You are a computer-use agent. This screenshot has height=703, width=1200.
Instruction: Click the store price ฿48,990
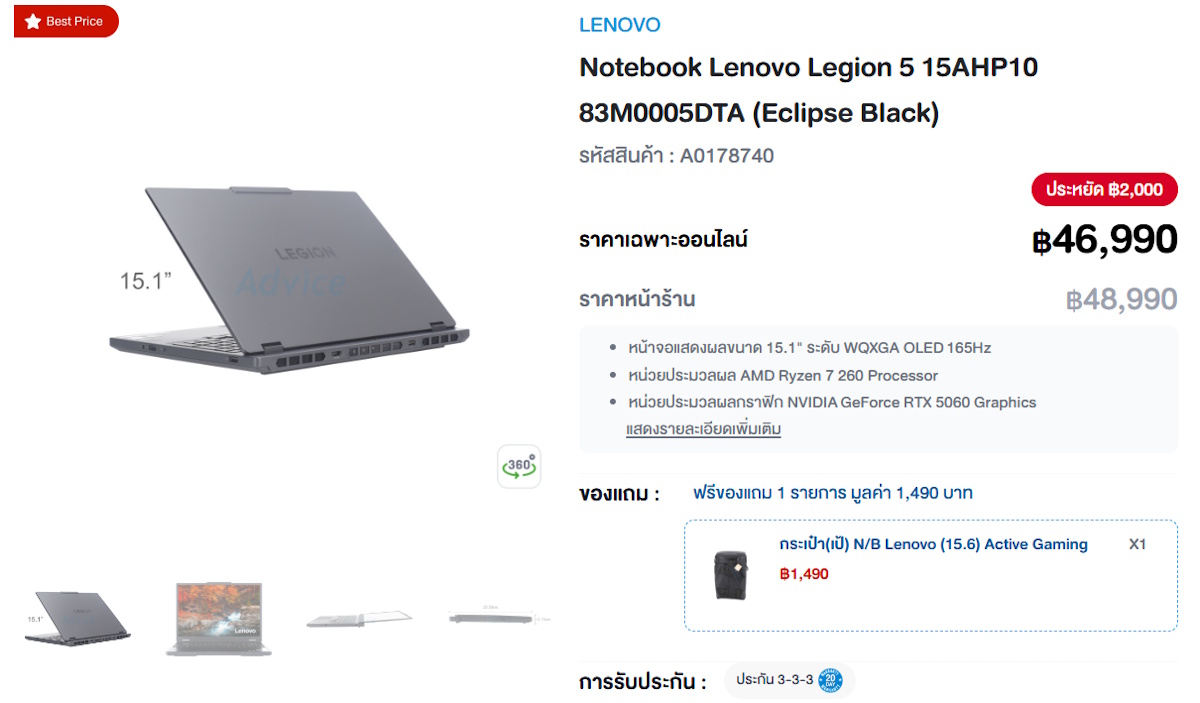tap(1122, 299)
